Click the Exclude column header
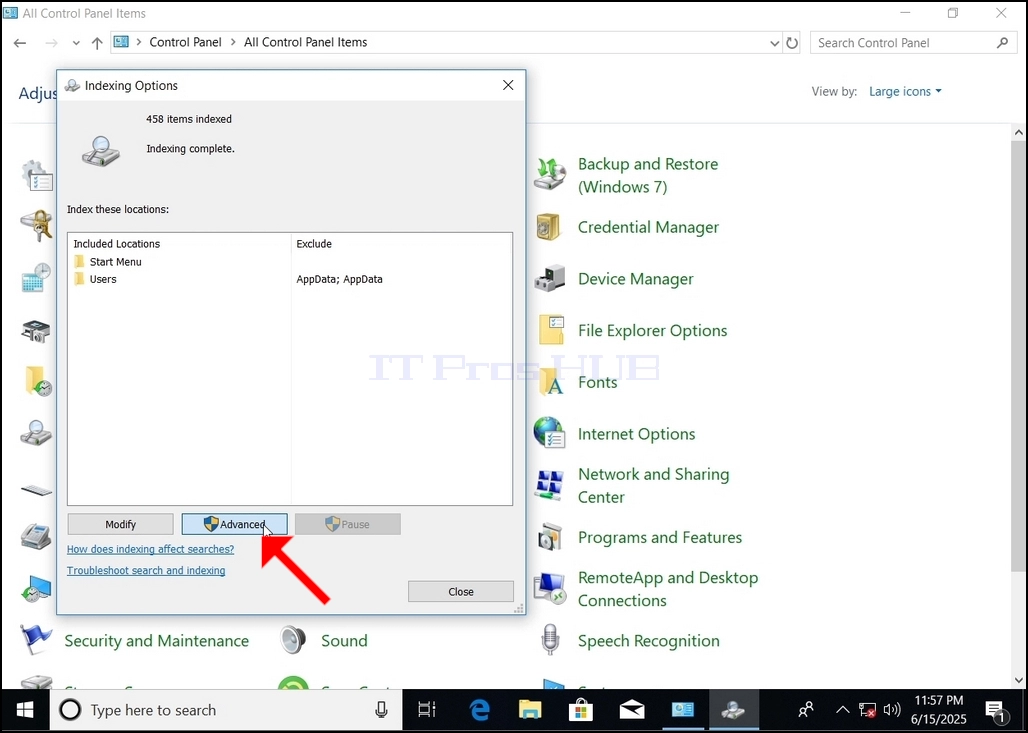 coord(314,243)
